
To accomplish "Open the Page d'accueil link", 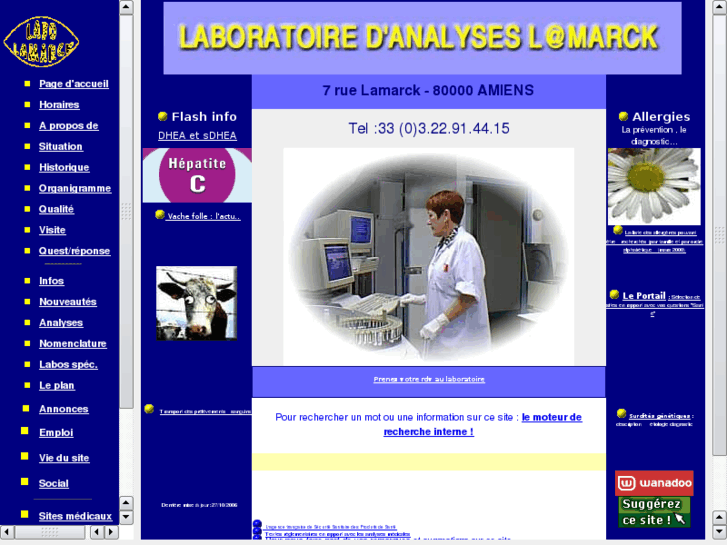I will [x=74, y=84].
